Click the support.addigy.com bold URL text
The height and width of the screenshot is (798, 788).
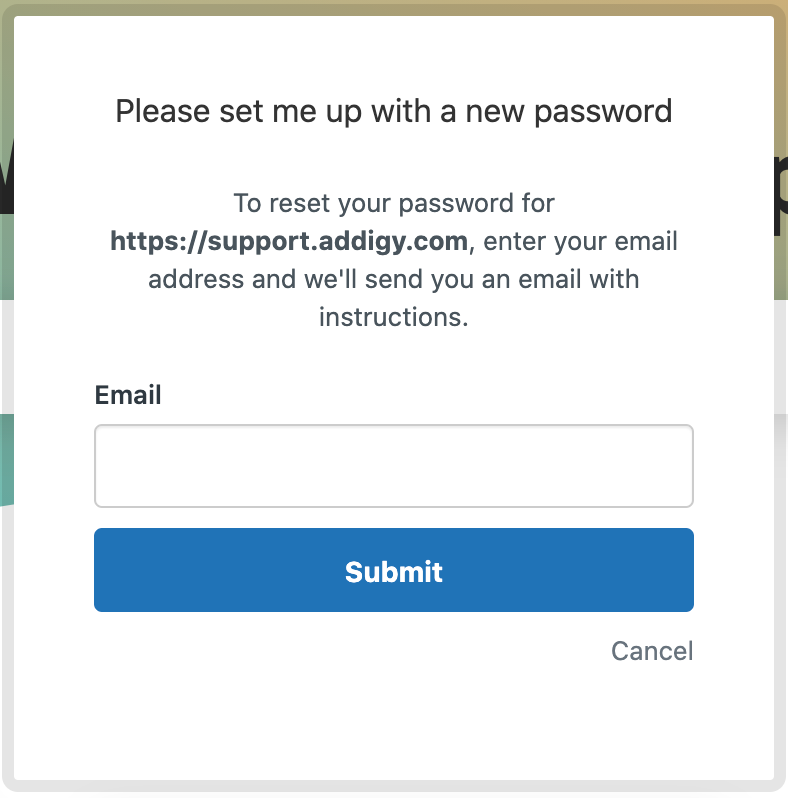(289, 241)
